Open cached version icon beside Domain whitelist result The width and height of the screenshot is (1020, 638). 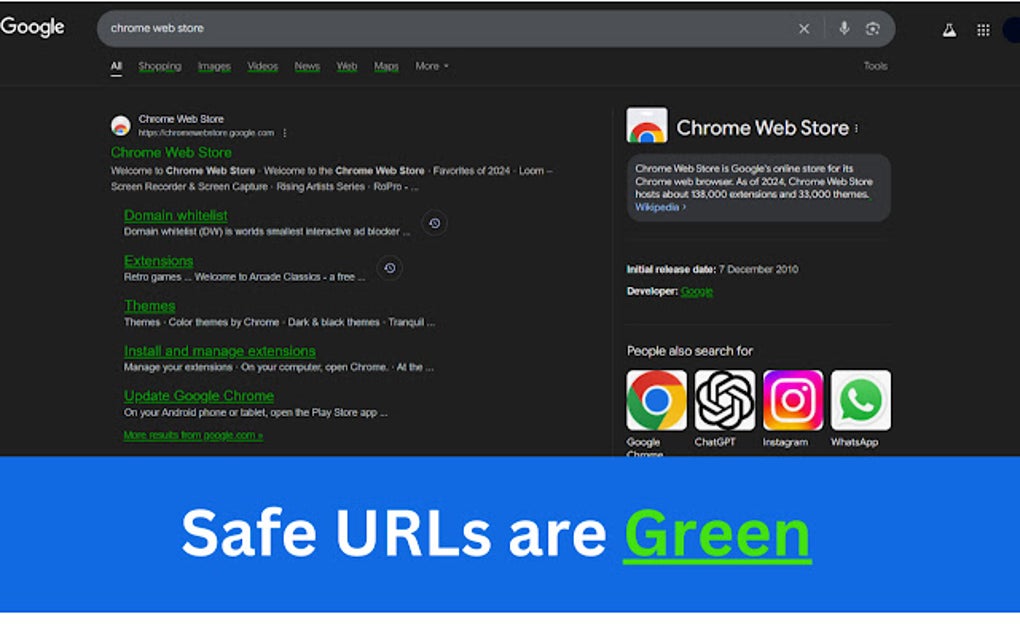tap(434, 223)
